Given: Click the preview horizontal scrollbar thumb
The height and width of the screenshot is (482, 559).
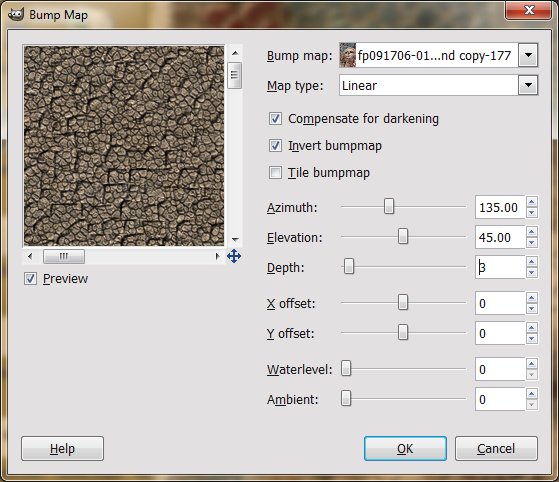Looking at the screenshot, I should point(64,256).
